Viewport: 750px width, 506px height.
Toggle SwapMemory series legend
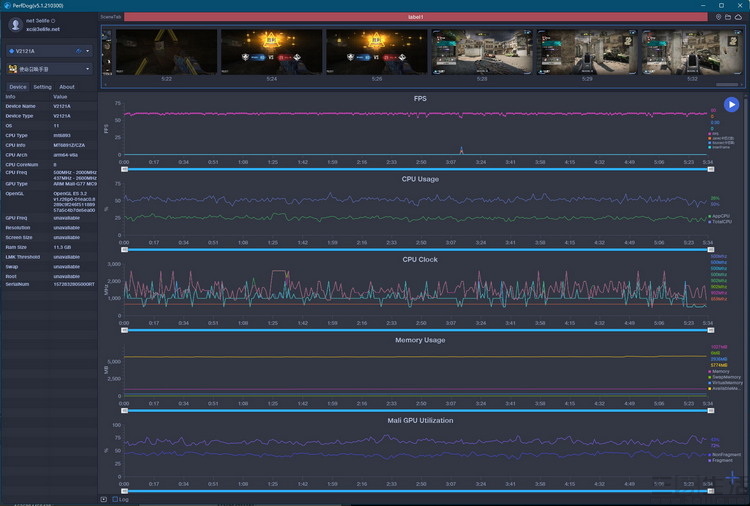[724, 377]
